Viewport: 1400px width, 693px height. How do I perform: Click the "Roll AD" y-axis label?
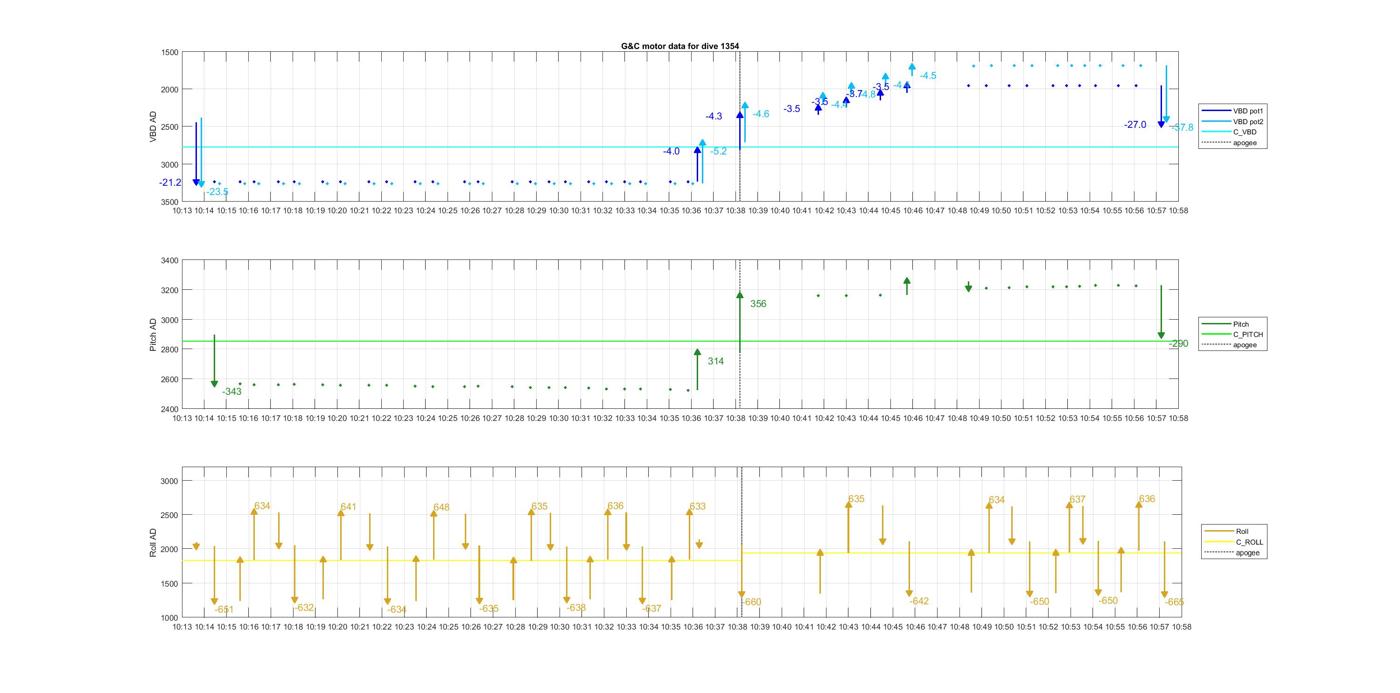pyautogui.click(x=153, y=541)
